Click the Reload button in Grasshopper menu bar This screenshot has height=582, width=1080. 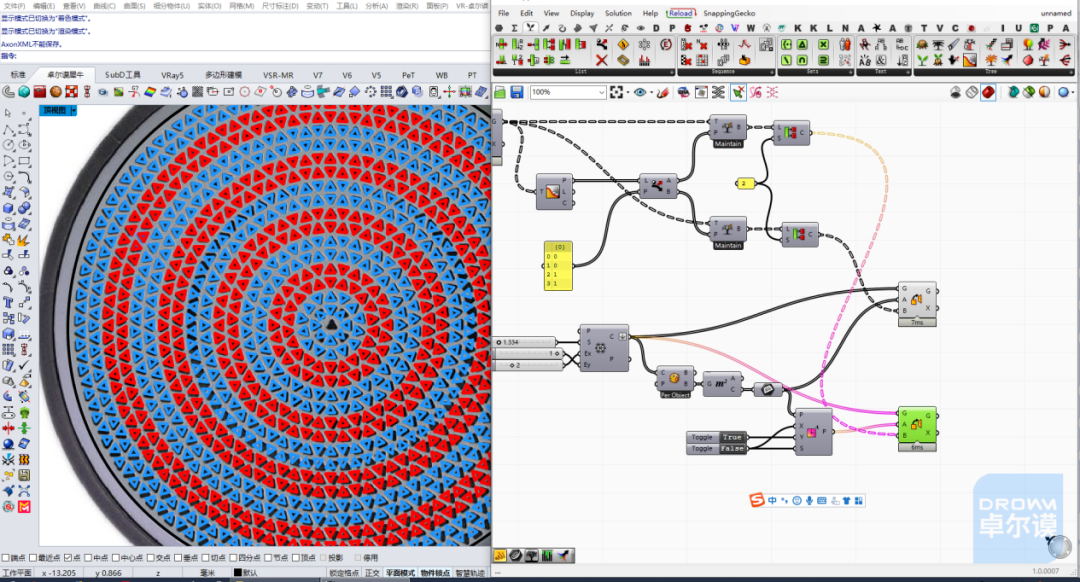point(681,13)
